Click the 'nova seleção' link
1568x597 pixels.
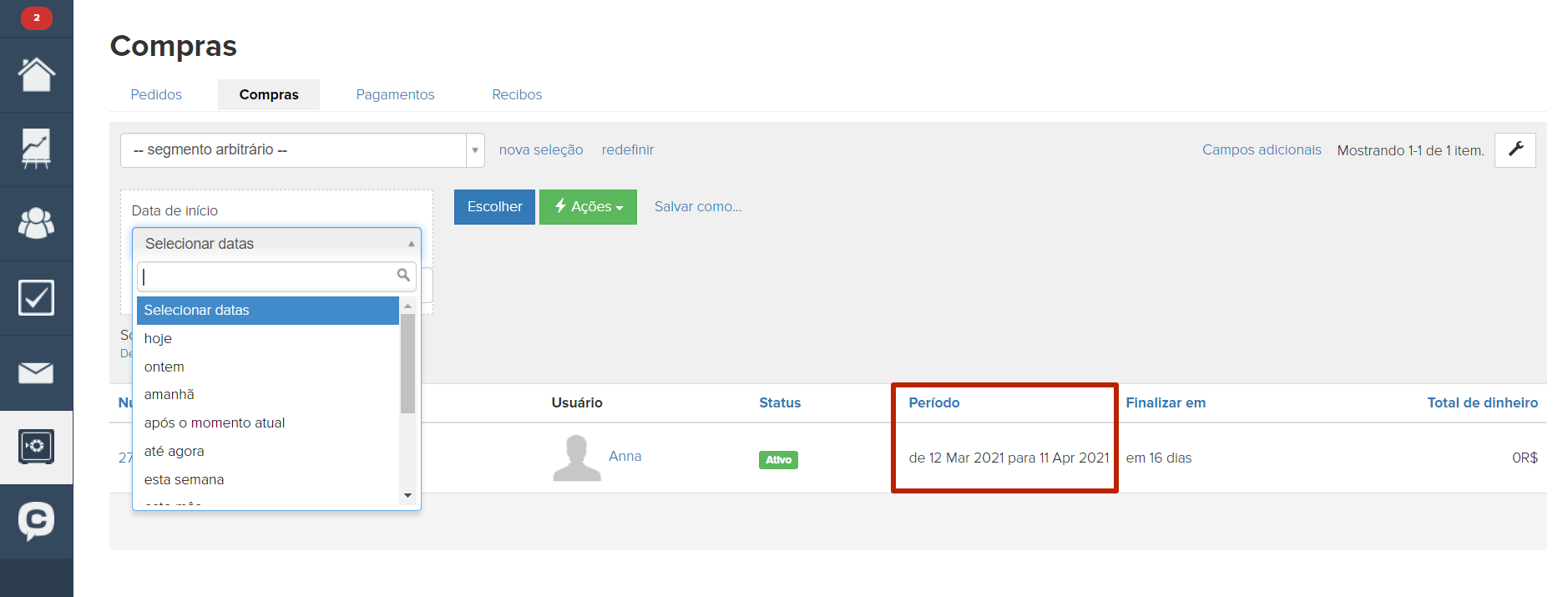pyautogui.click(x=541, y=150)
